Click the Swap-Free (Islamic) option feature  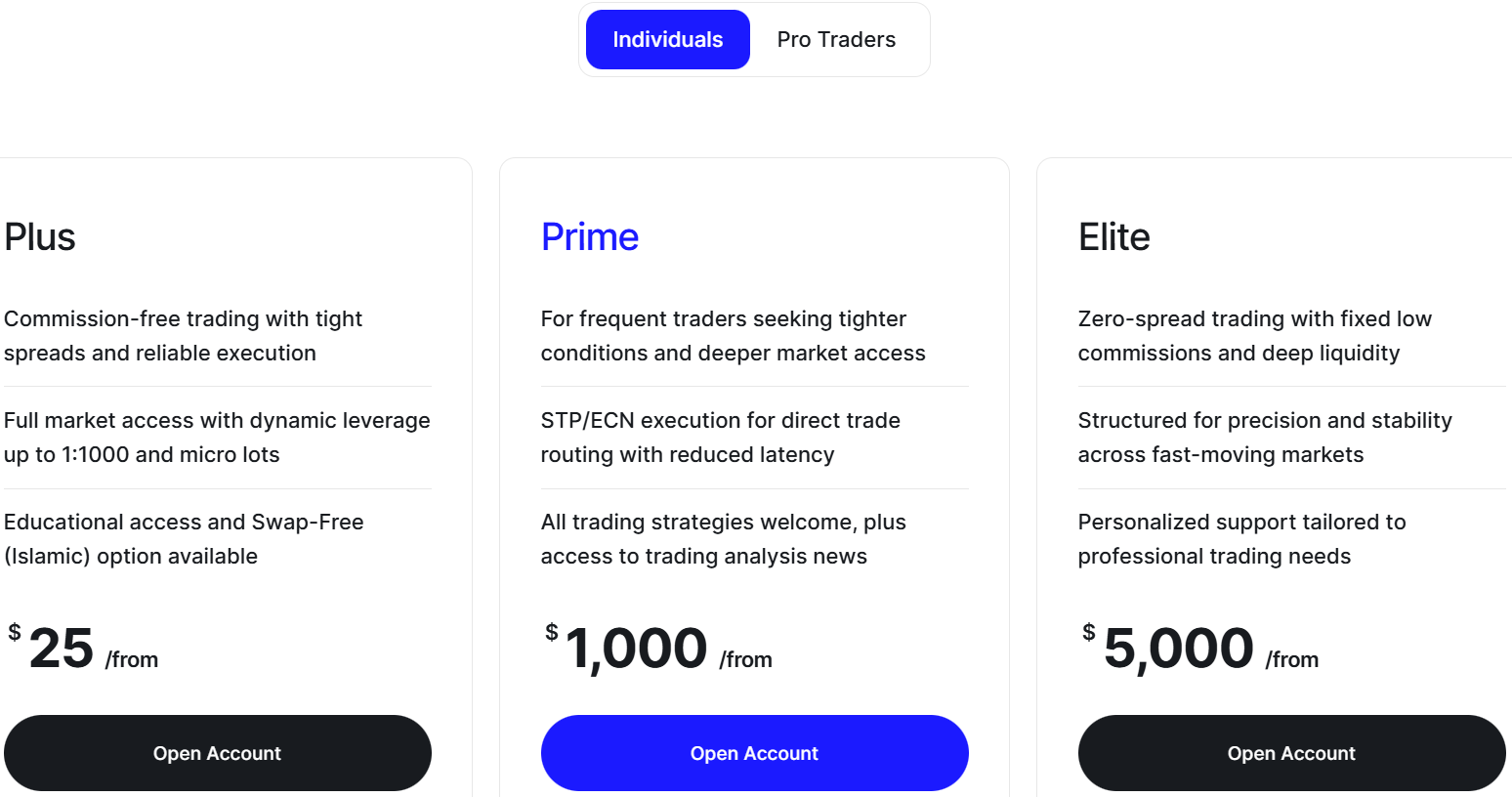pyautogui.click(x=184, y=539)
